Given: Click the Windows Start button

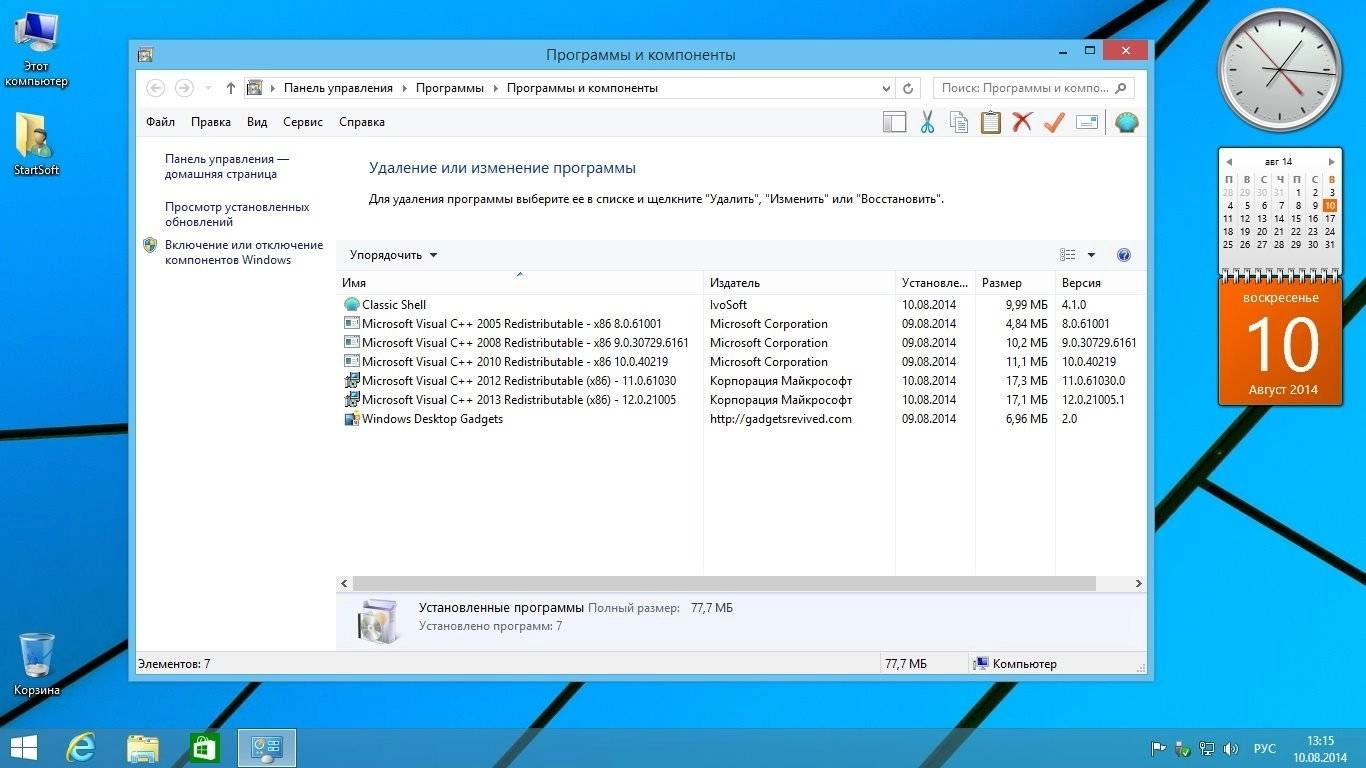Looking at the screenshot, I should pyautogui.click(x=24, y=747).
